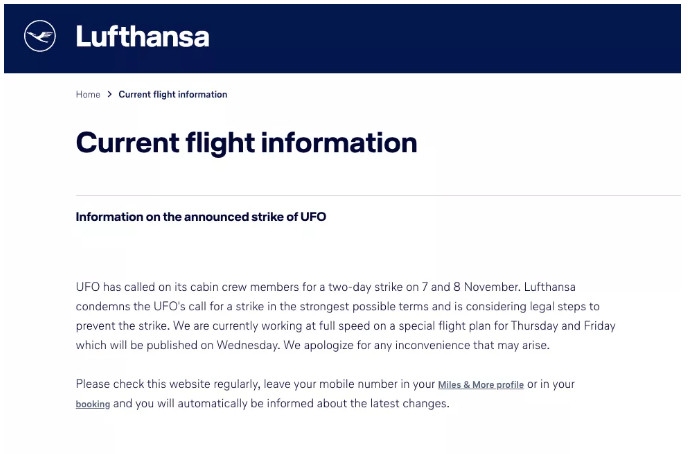
Task: Click the 'Please check this website regularly' text
Action: point(170,384)
